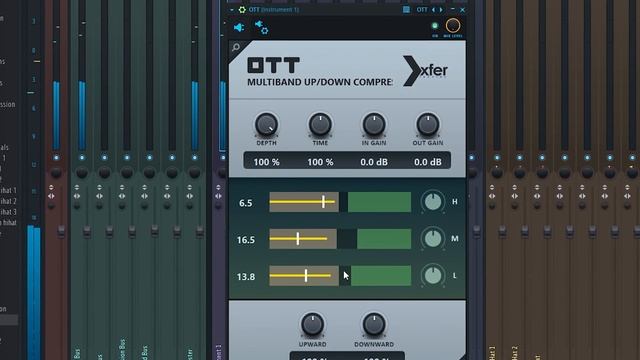Click the Depth knob

point(266,124)
